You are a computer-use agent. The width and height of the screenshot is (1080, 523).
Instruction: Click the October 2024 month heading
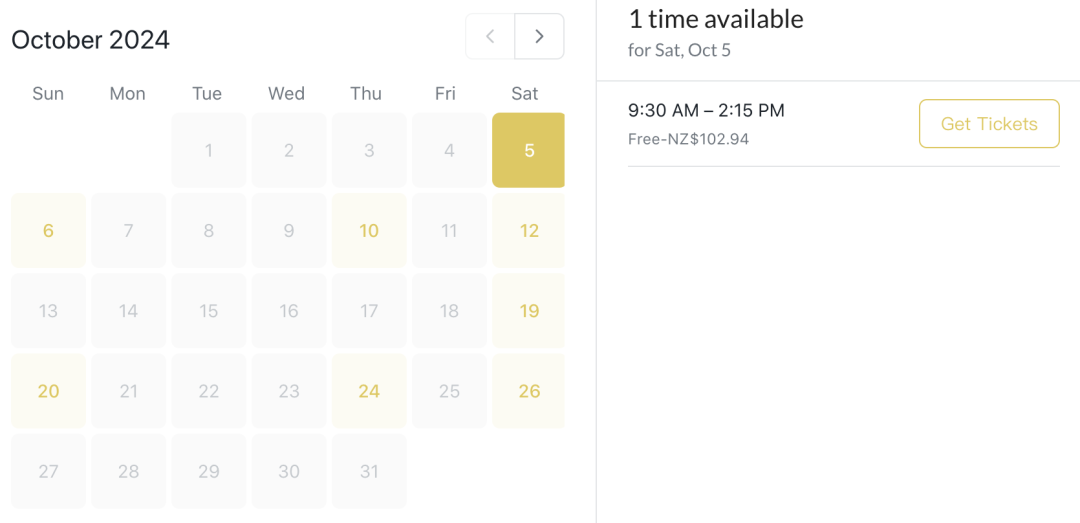pyautogui.click(x=90, y=40)
